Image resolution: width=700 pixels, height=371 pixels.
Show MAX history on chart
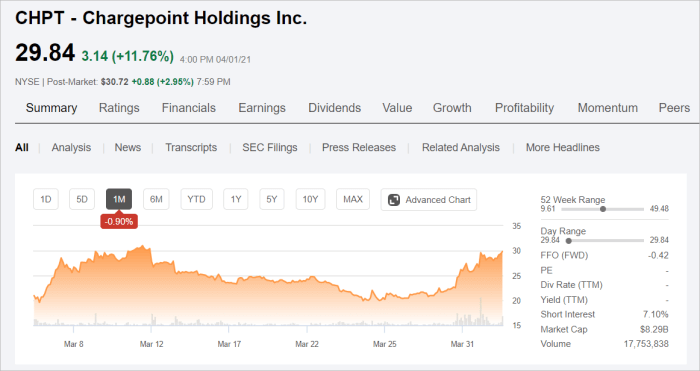[x=353, y=199]
